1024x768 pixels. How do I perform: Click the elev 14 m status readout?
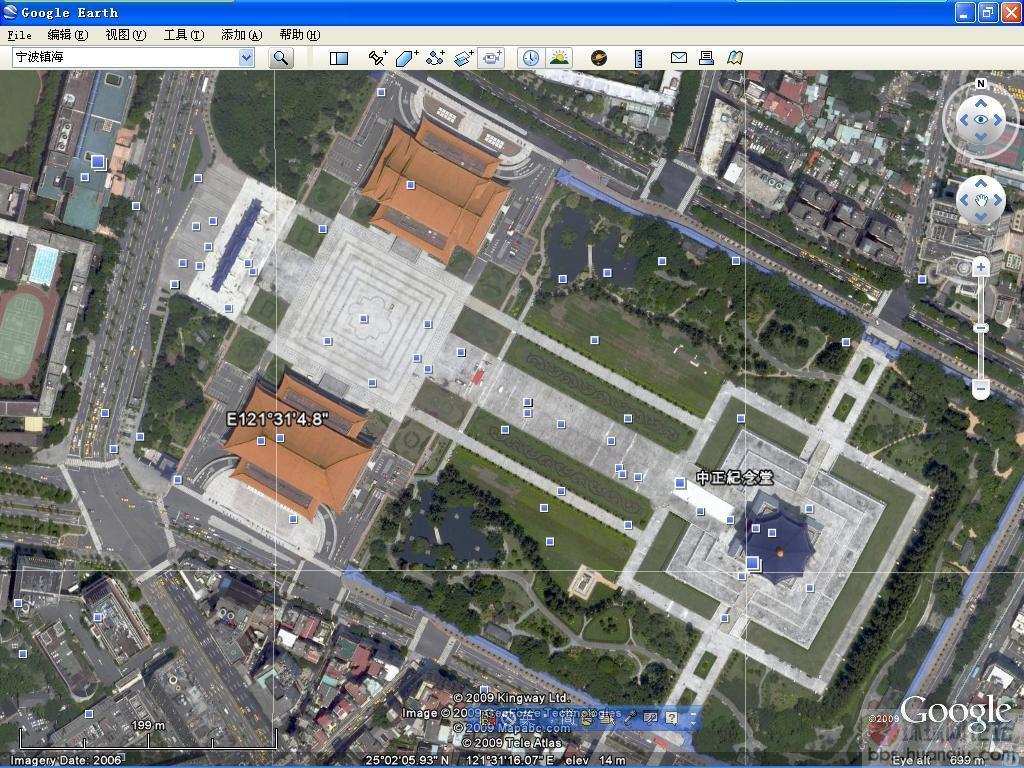595,760
